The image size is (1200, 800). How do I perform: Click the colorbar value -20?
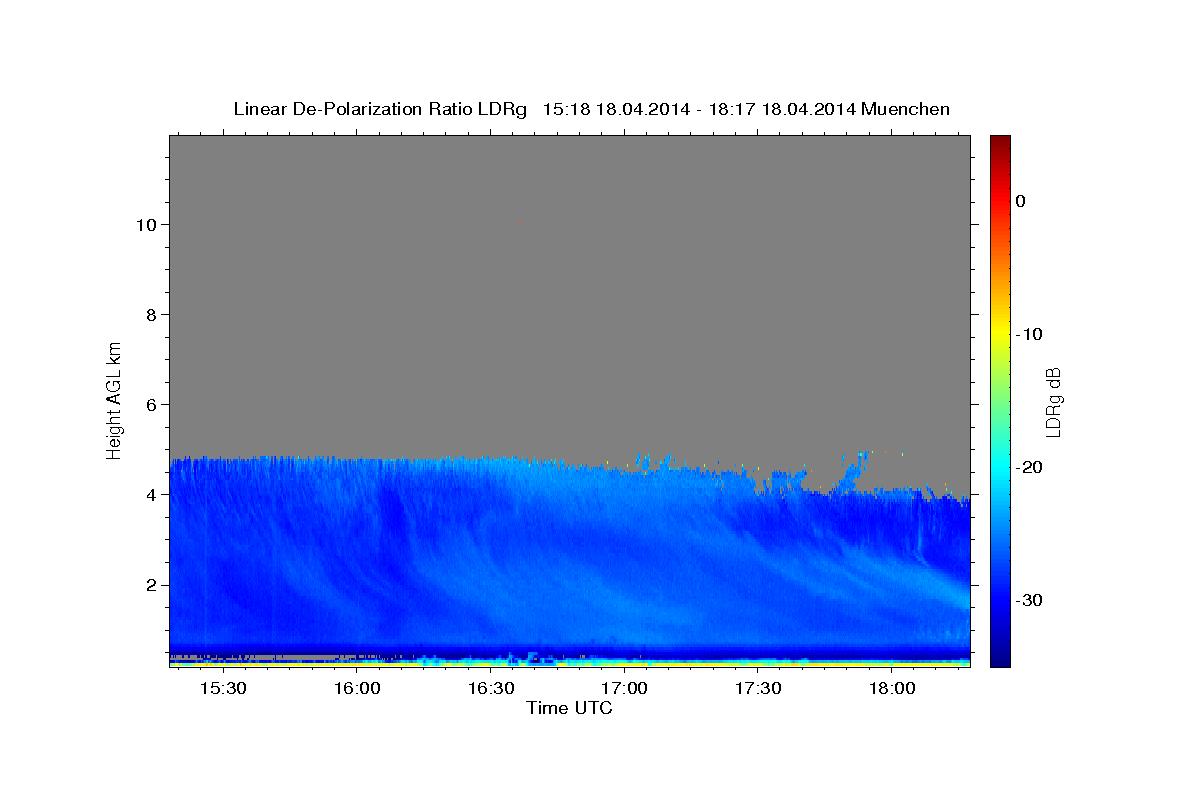click(1029, 467)
